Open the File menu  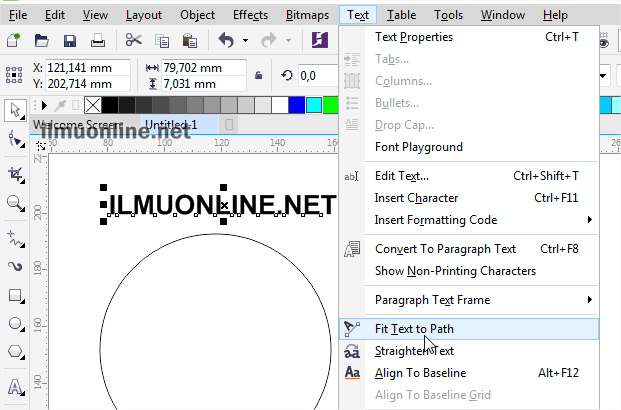click(x=18, y=15)
